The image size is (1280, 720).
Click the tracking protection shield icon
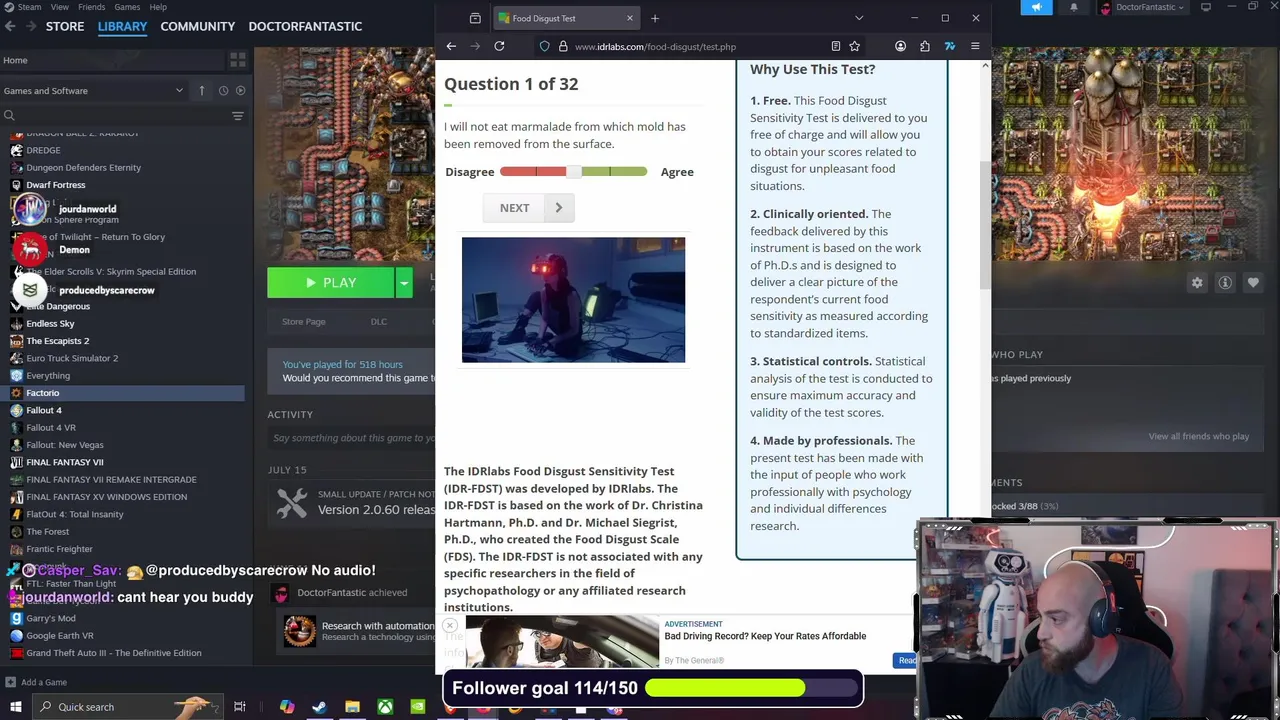544,46
